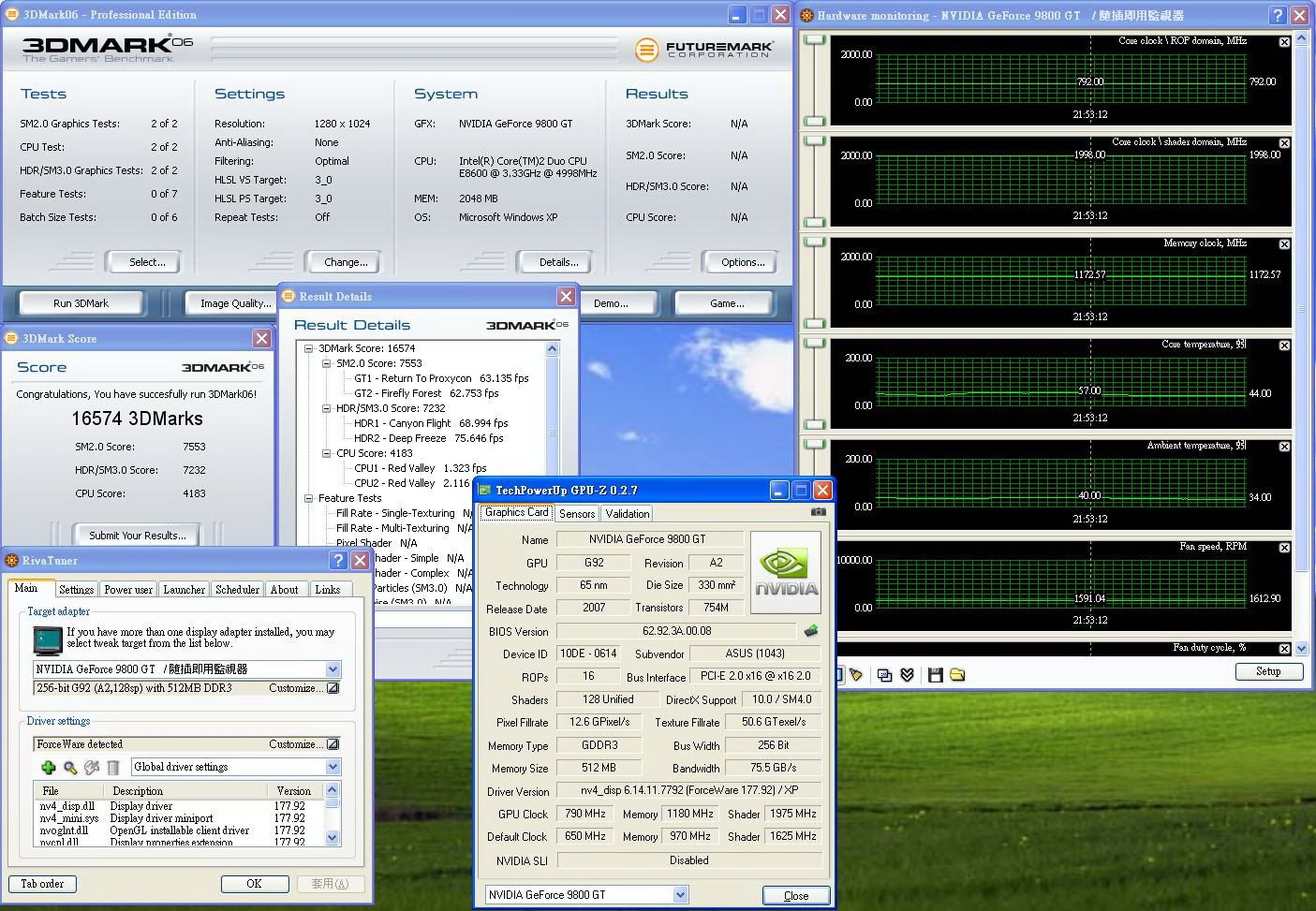Open the About tab in RivaTuner
This screenshot has width=1316, height=911.
285,590
